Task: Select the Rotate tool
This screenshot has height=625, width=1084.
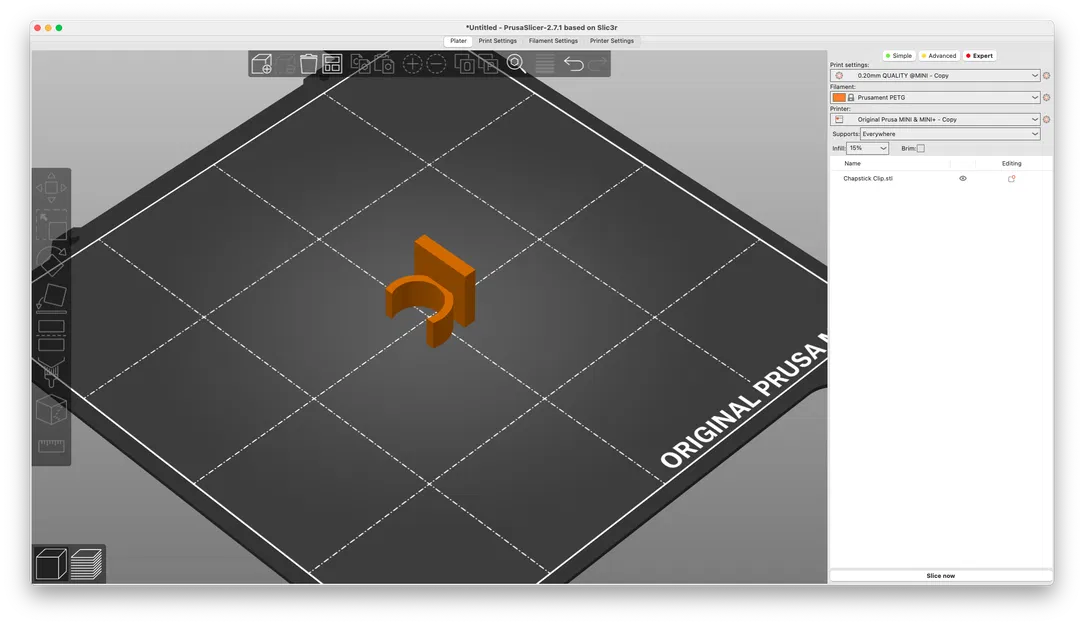Action: [x=51, y=261]
